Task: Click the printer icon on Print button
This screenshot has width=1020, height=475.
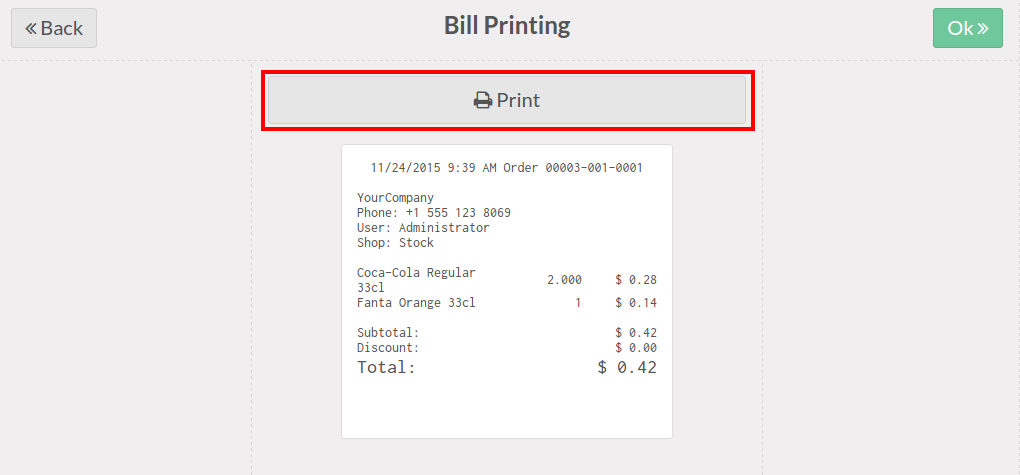Action: (483, 100)
